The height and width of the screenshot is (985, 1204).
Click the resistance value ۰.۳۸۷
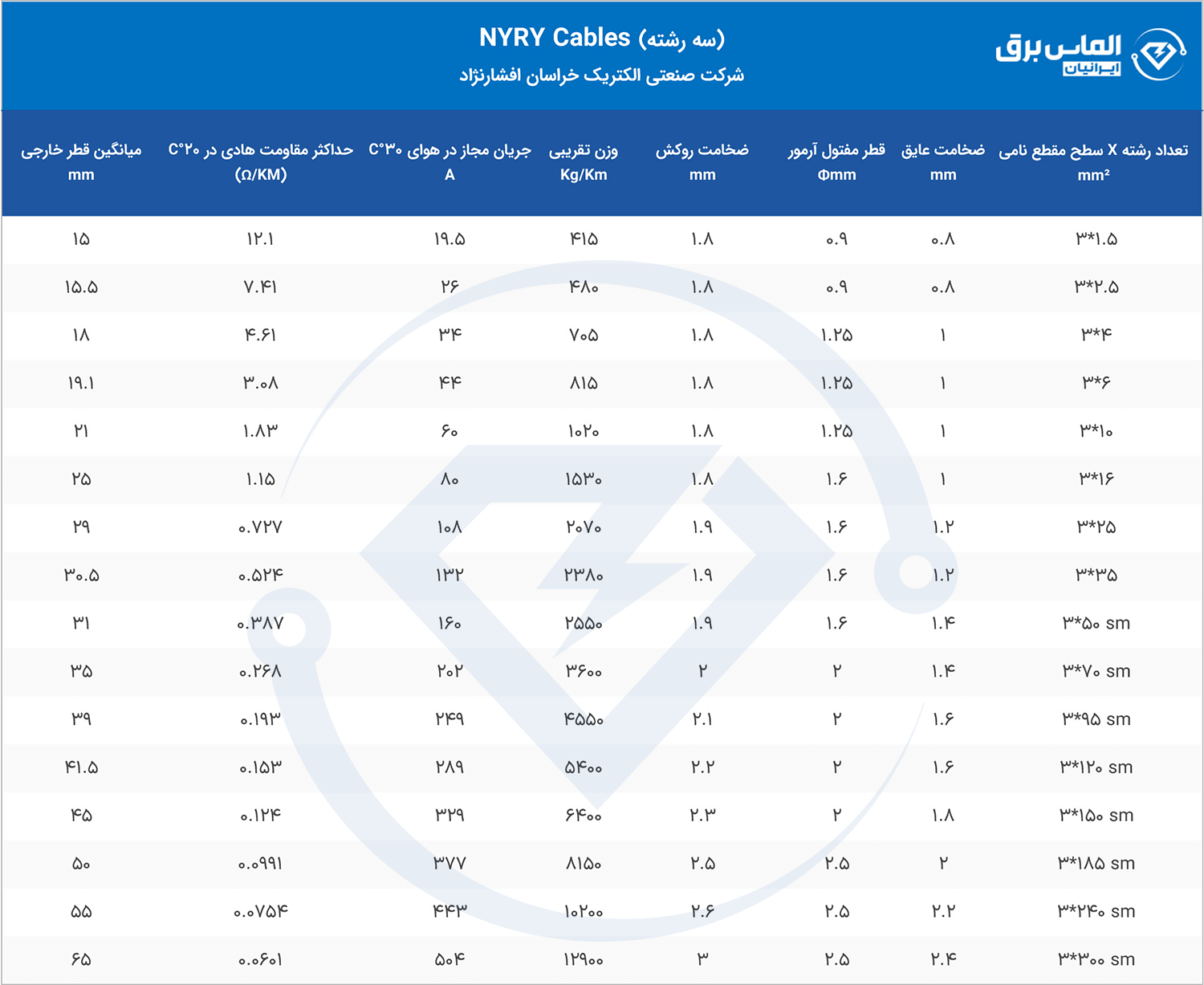coord(260,623)
